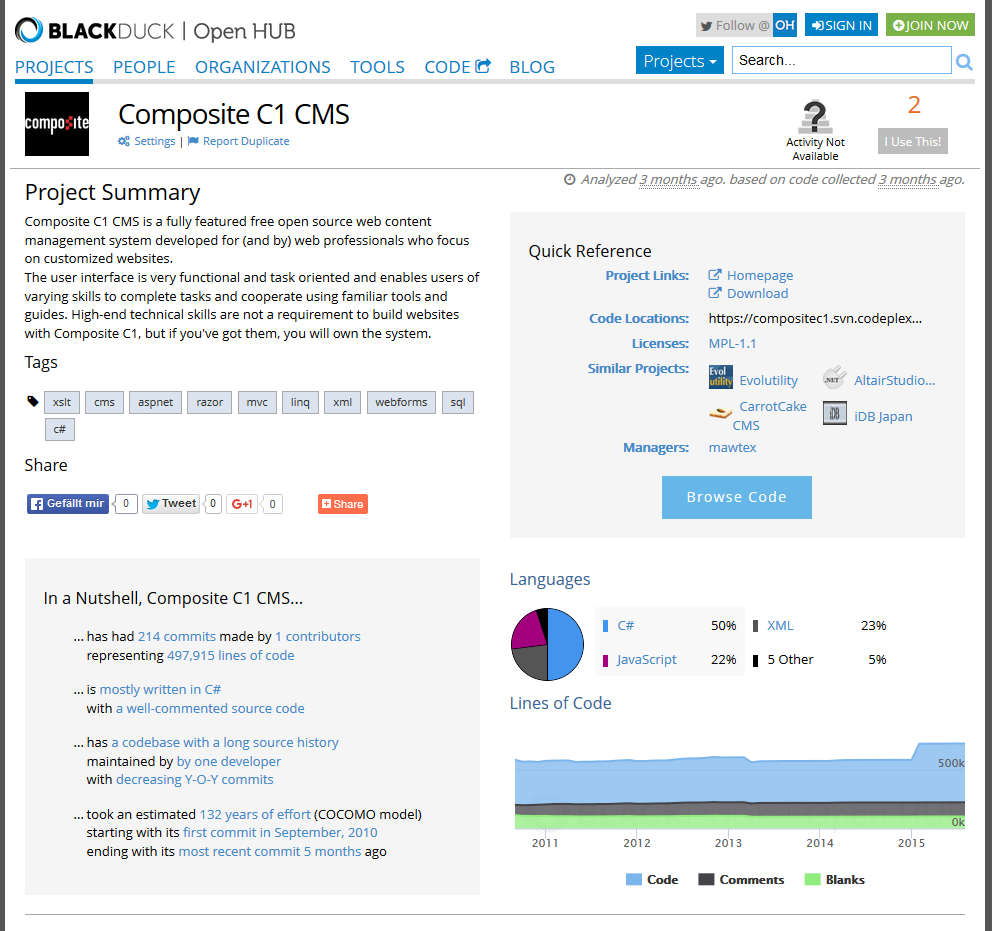This screenshot has width=992, height=931.
Task: Click the Twitter Follow @OH button
Action: 746,25
